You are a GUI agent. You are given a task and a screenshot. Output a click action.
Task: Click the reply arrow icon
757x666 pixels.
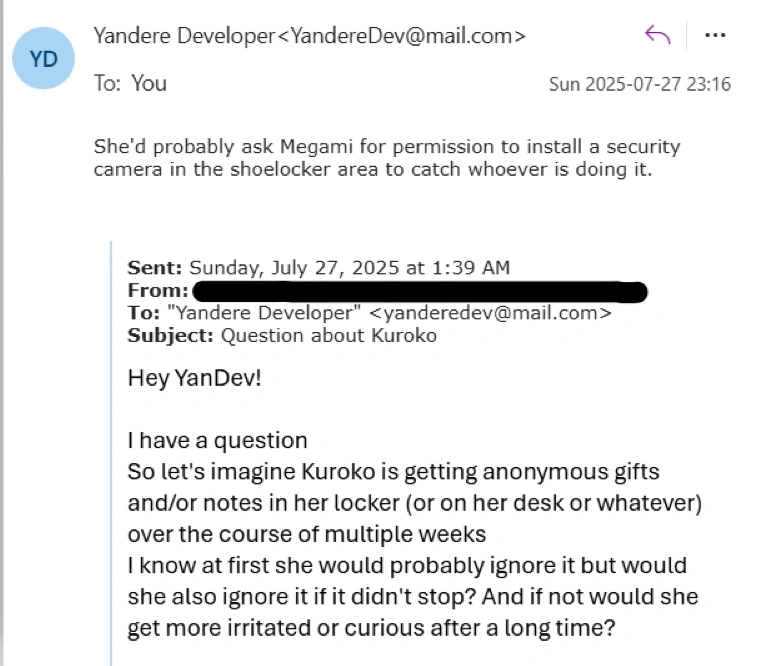tap(657, 36)
